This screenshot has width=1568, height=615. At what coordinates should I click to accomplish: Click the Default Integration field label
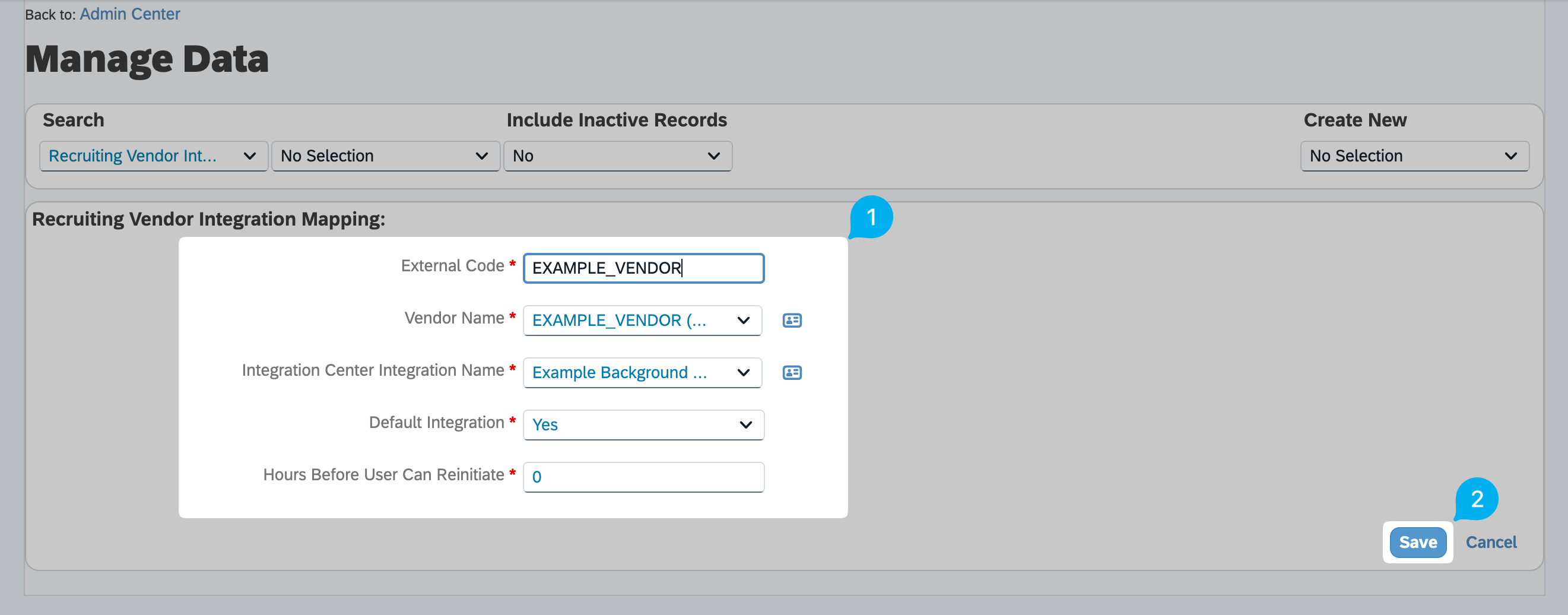coord(436,423)
